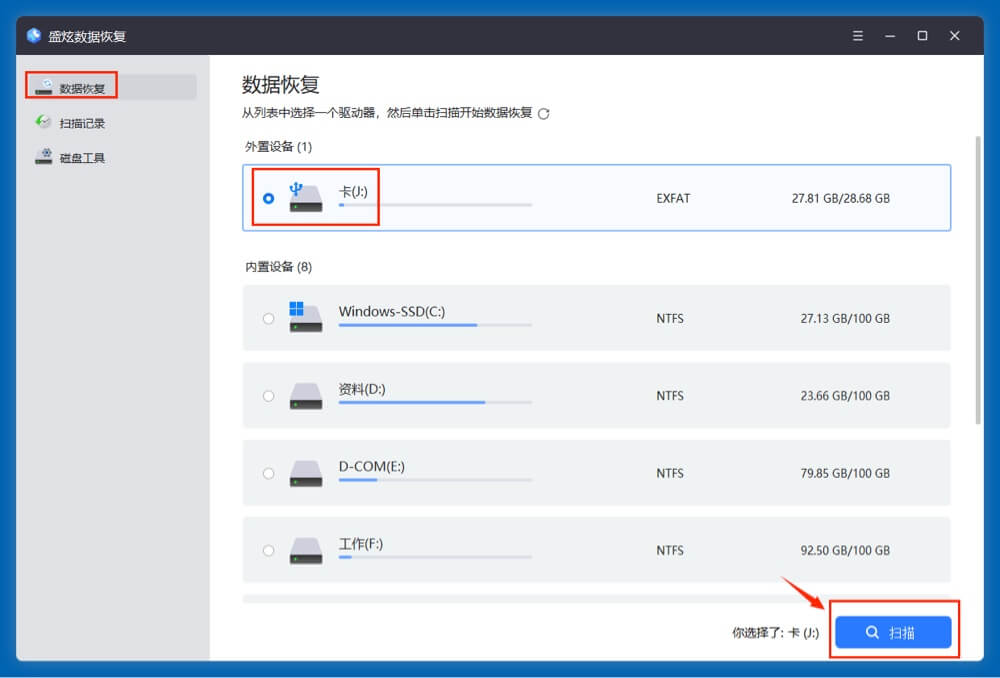Select the D-COM(E:) radio button
Screen dimensions: 1000x678
point(268,473)
